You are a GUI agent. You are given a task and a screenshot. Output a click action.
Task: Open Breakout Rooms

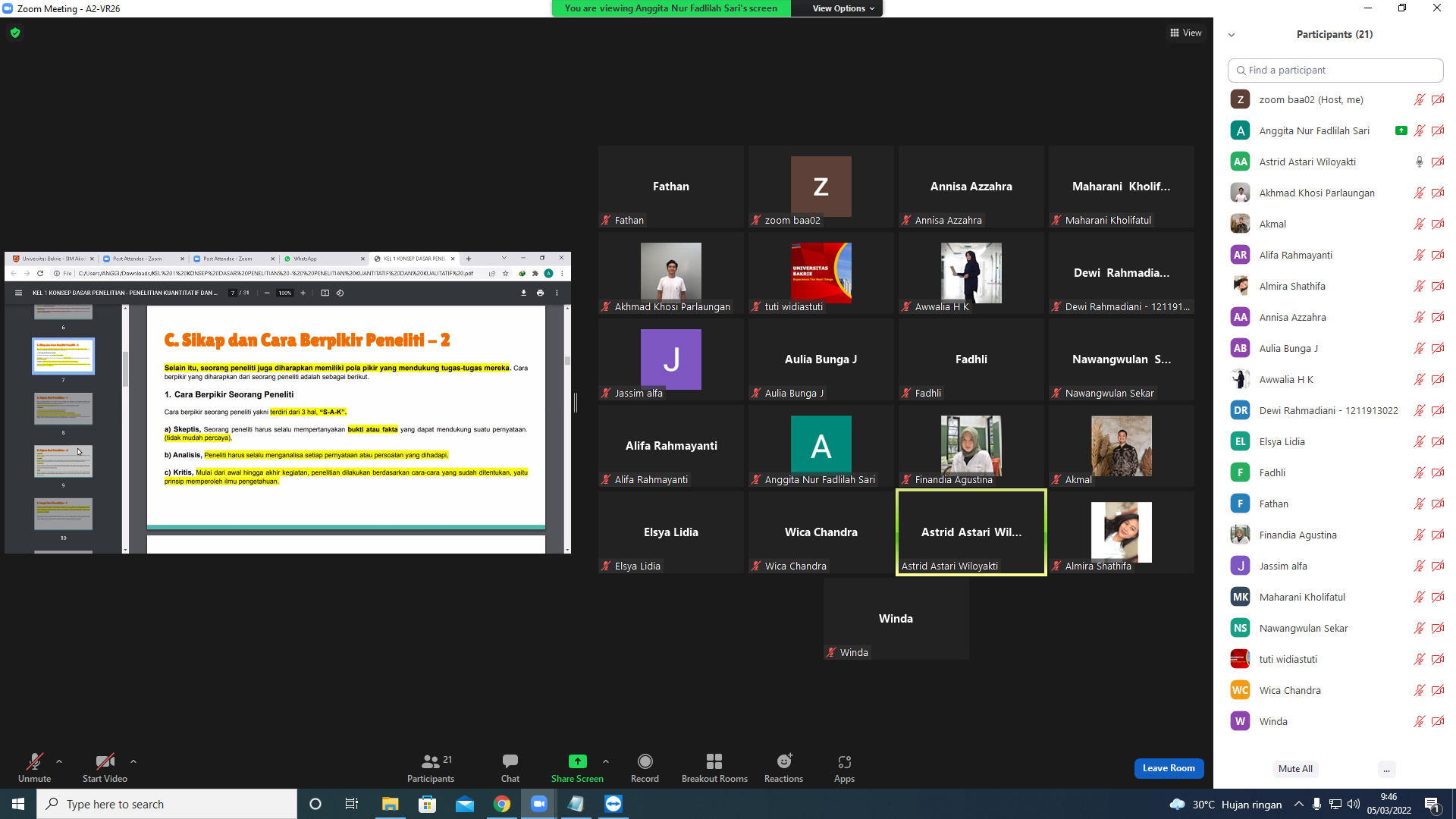pos(714,767)
